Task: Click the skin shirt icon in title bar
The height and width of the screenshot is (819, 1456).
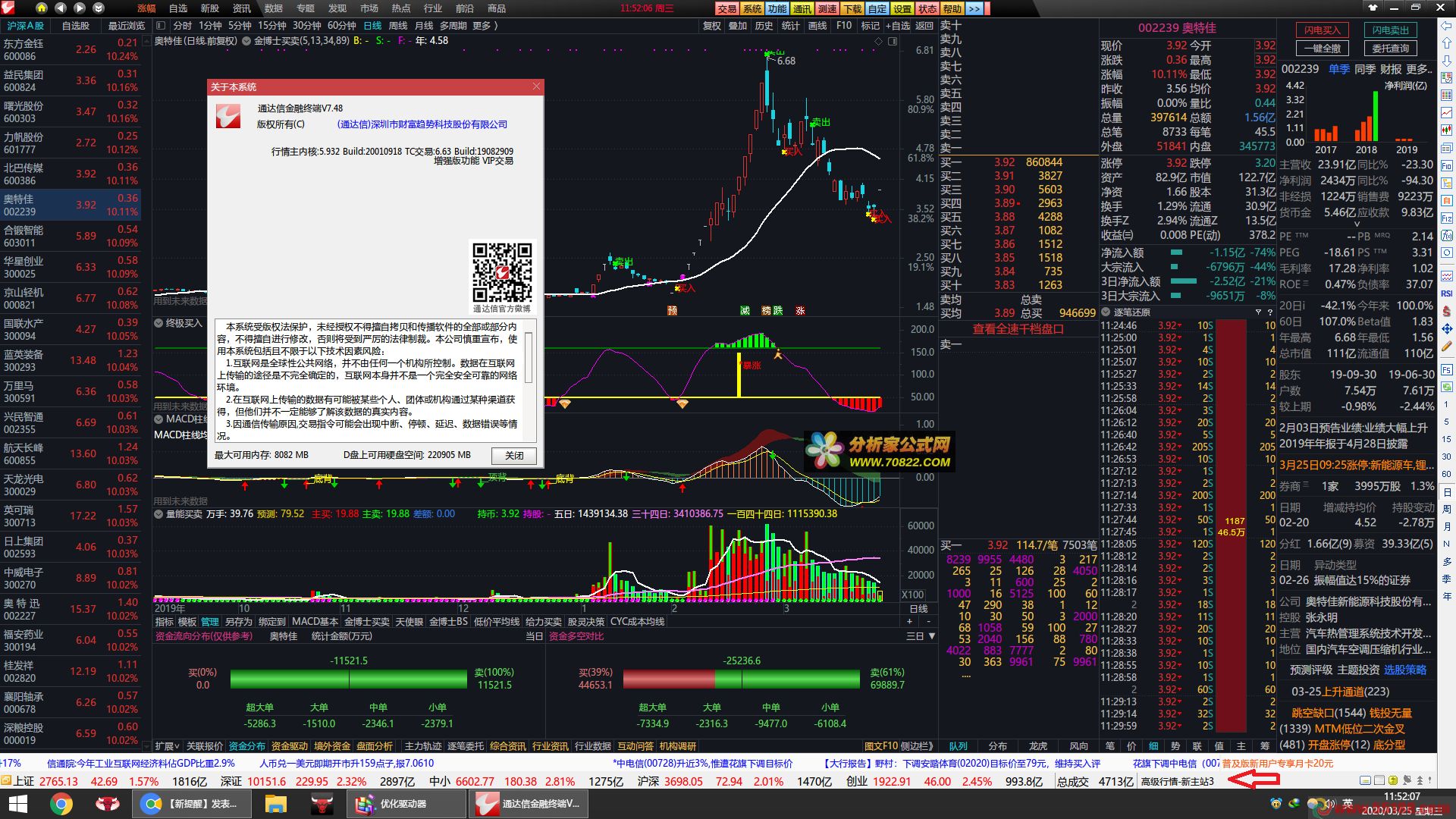Action: tap(1373, 8)
